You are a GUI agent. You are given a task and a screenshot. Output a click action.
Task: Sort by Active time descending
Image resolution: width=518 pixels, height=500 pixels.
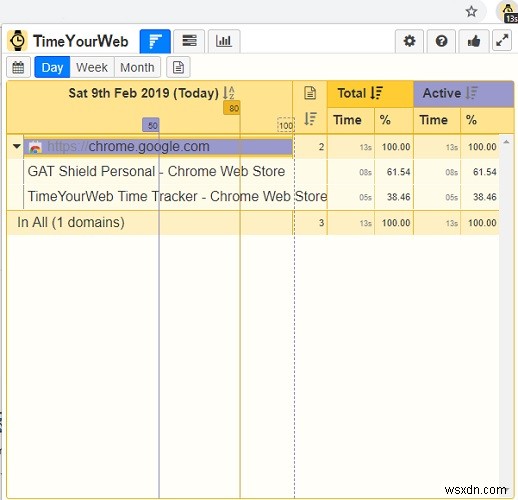(472, 93)
